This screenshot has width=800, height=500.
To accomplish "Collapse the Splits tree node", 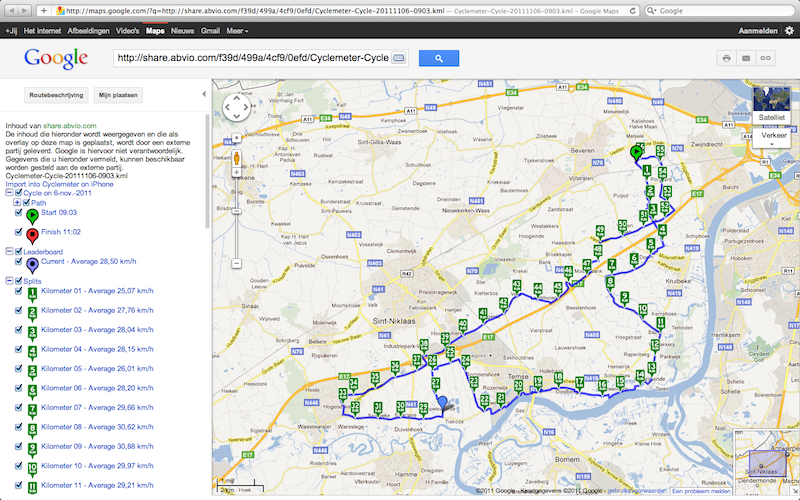I will pos(9,281).
